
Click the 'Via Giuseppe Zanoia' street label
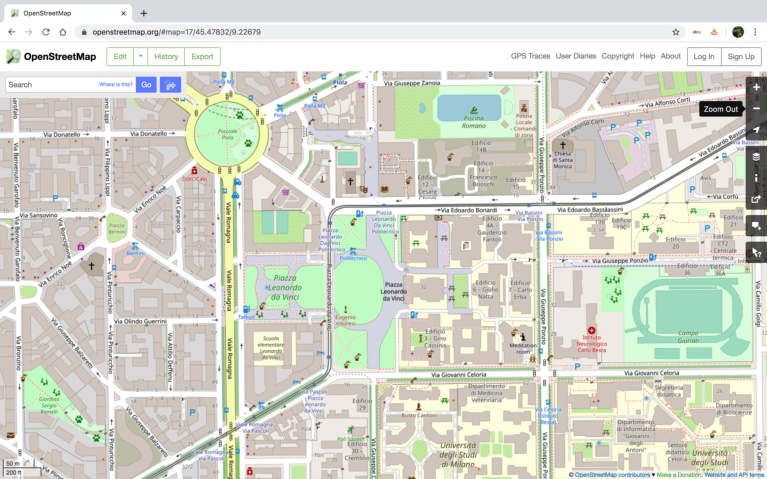click(412, 83)
